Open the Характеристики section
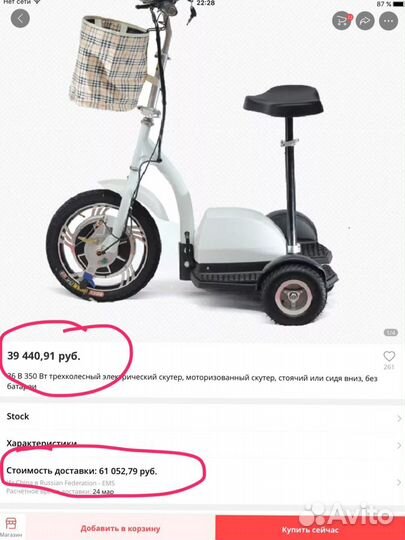The width and height of the screenshot is (405, 540). [x=202, y=444]
